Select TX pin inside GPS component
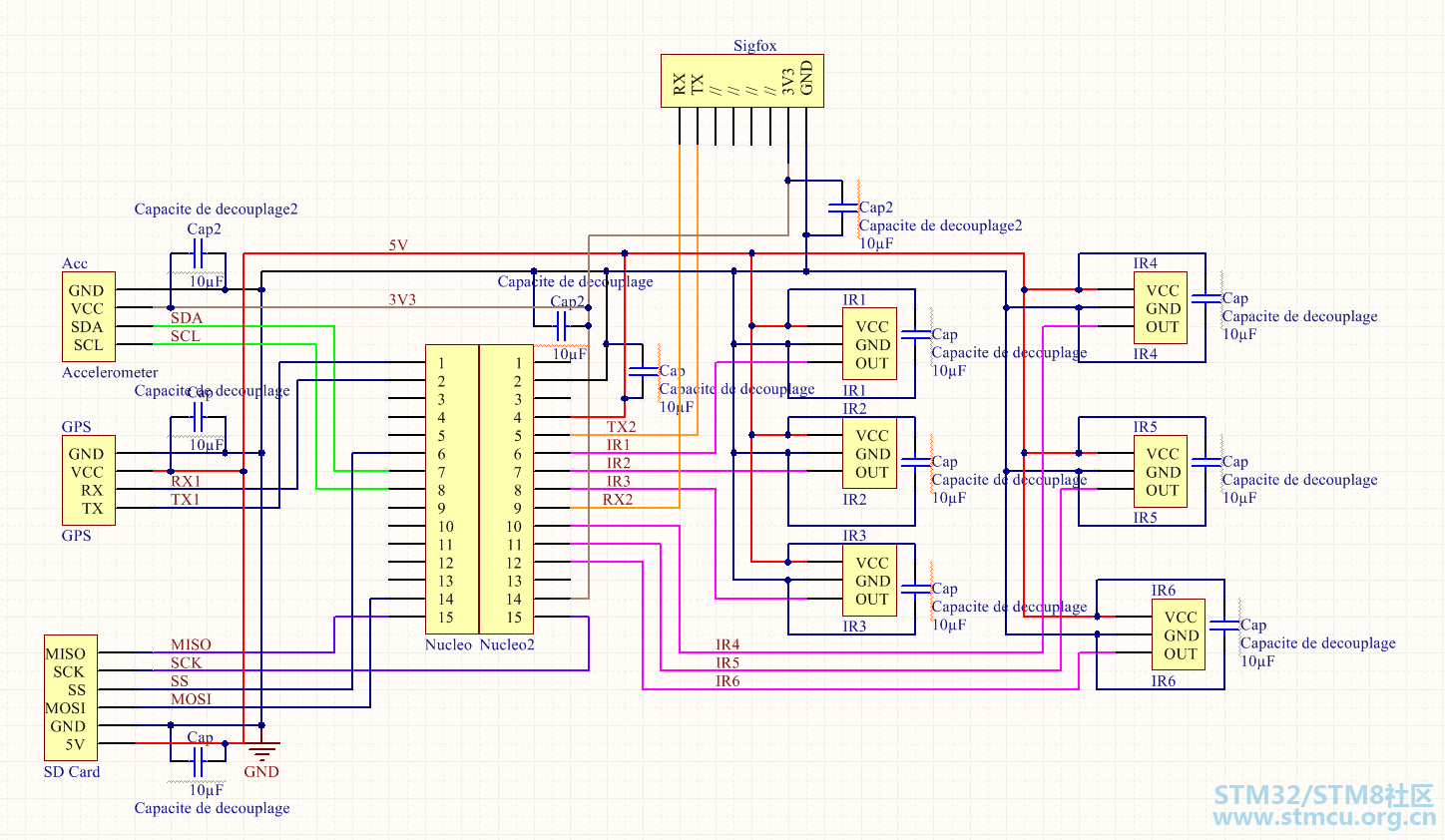 pyautogui.click(x=93, y=509)
